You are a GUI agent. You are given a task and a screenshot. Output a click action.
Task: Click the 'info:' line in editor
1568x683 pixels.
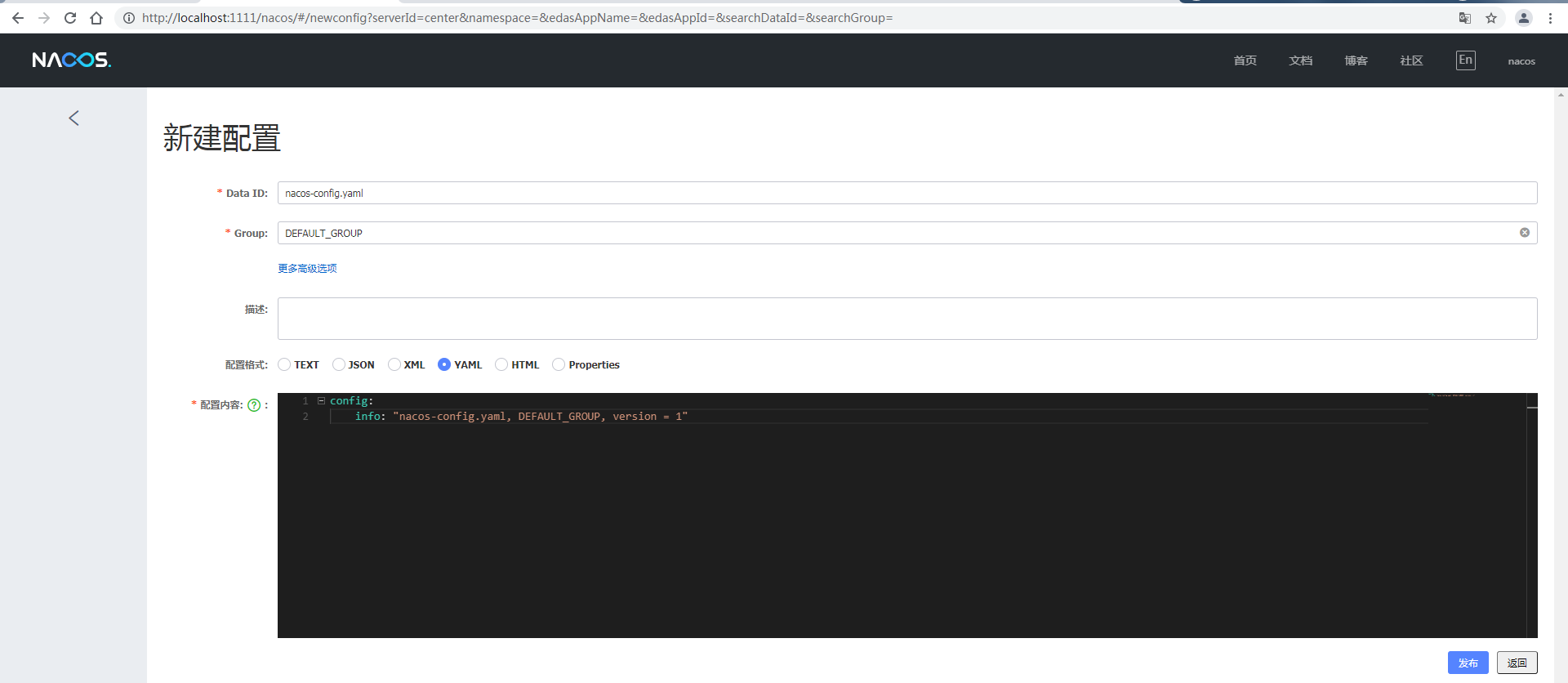[521, 417]
